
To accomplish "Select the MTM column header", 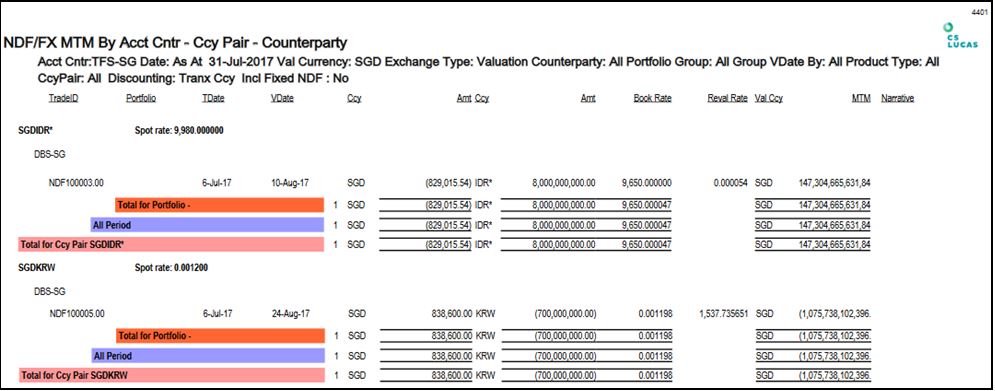I will point(862,98).
